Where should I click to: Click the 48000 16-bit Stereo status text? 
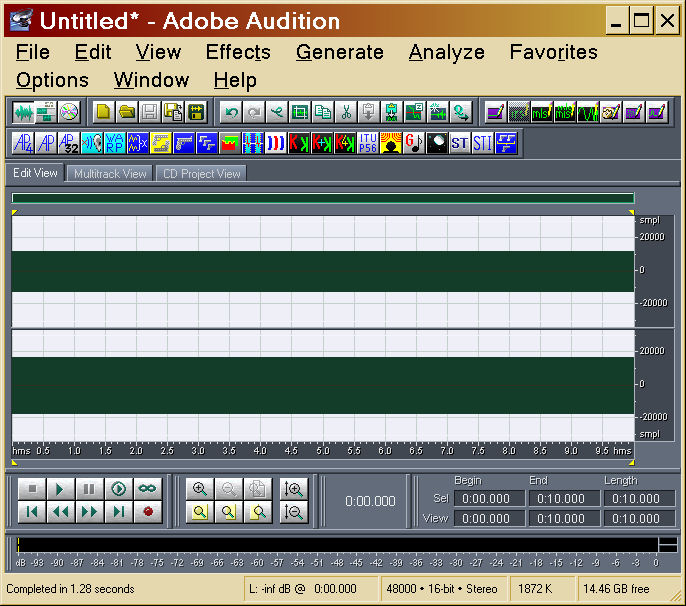(x=441, y=589)
